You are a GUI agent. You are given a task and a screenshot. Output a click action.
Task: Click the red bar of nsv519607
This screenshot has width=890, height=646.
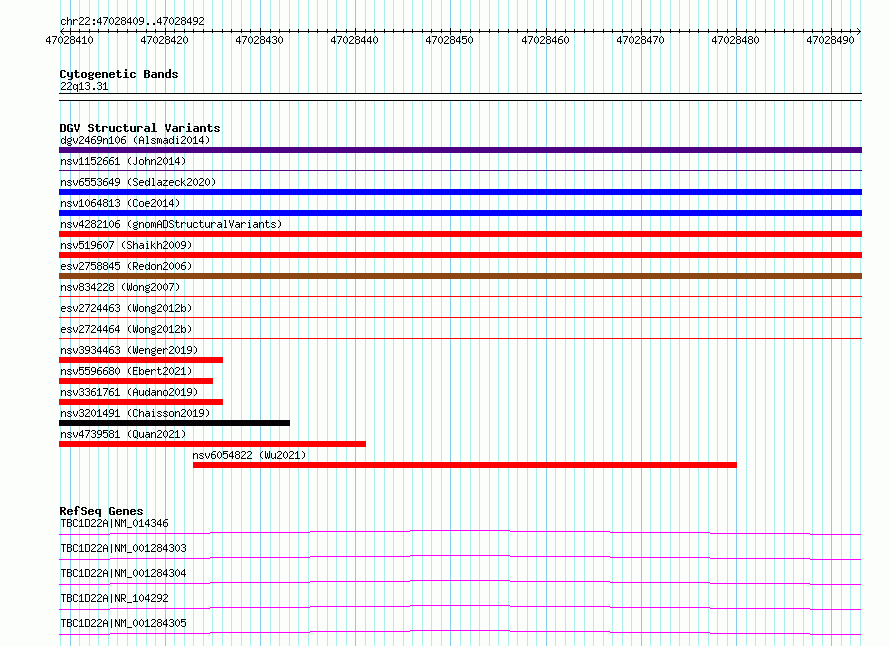[460, 255]
